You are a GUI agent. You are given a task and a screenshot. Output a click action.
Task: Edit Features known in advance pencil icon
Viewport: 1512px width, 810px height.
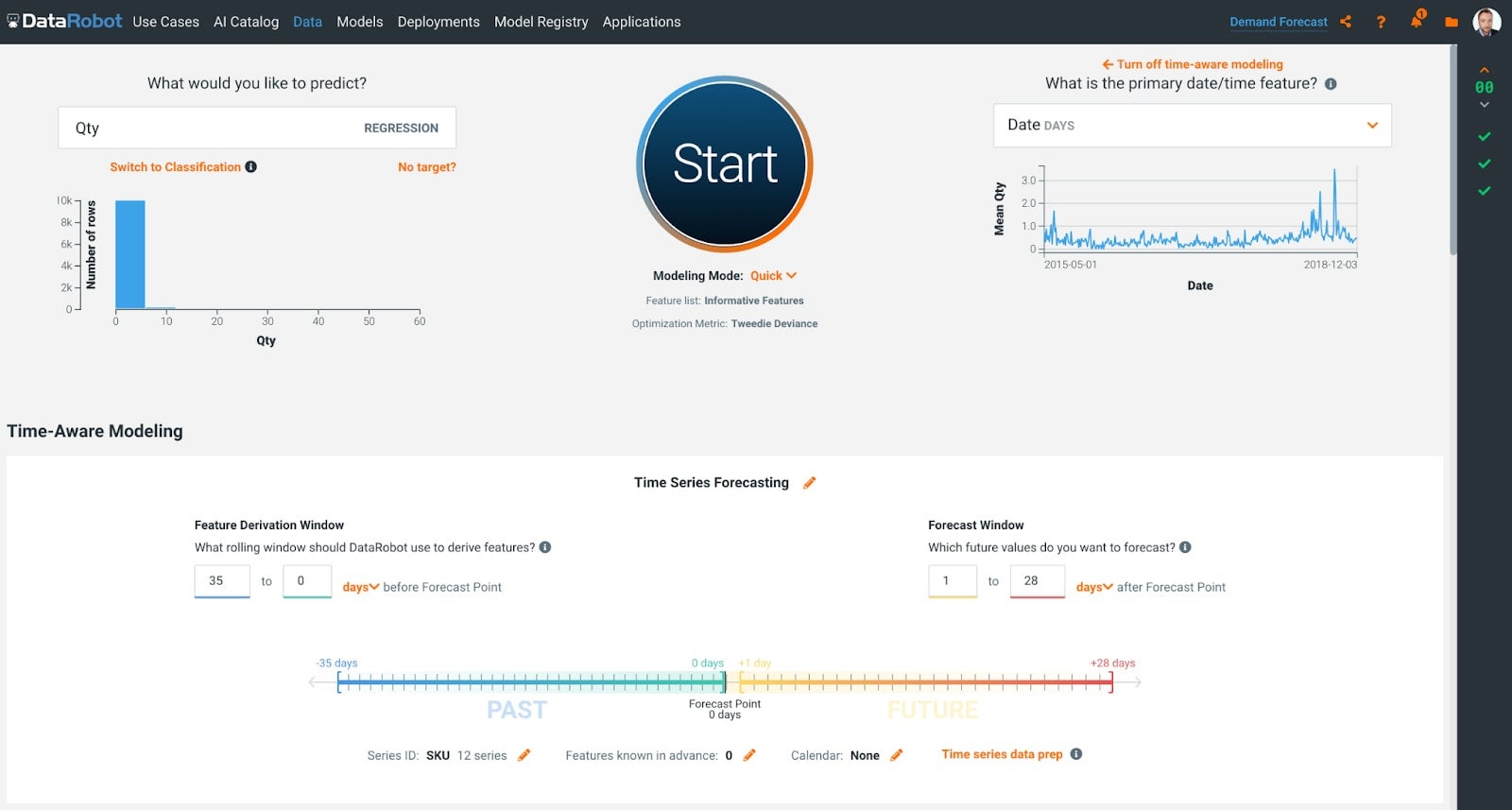[749, 755]
